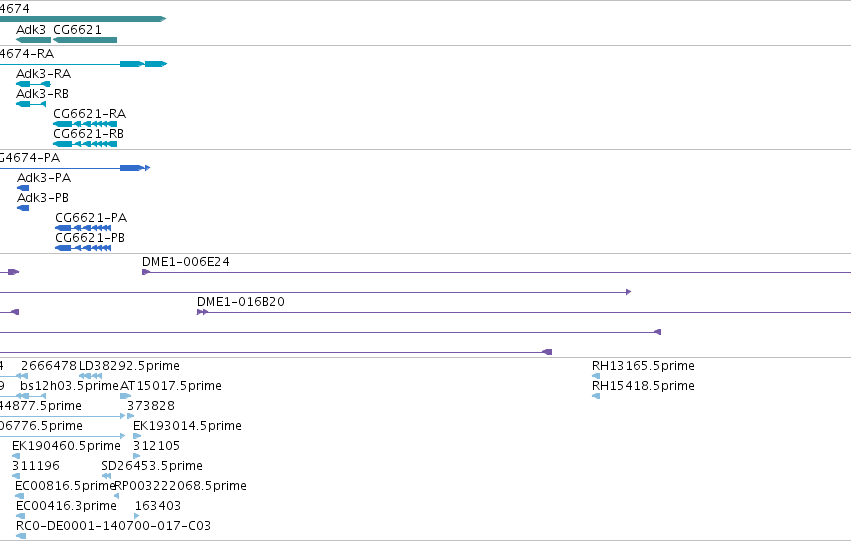
Task: Select the SD26453.5prime EST label
Action: 152,467
